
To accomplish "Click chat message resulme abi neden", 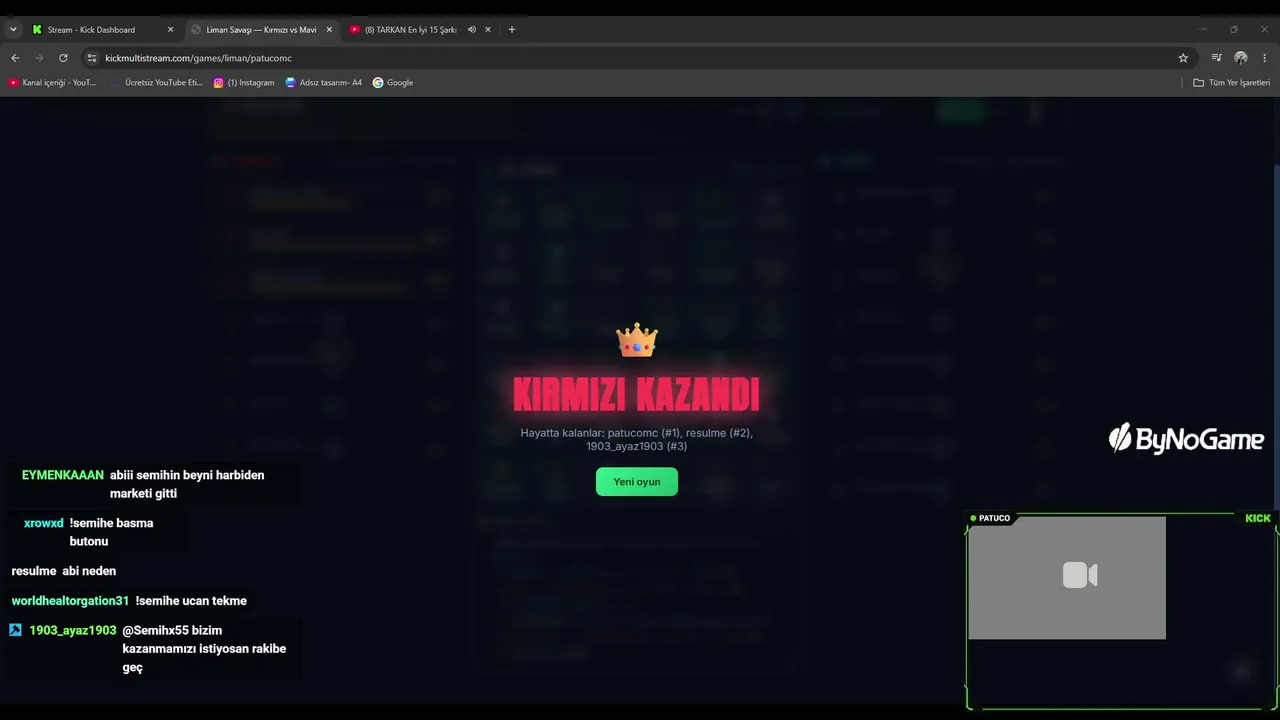I will [64, 571].
